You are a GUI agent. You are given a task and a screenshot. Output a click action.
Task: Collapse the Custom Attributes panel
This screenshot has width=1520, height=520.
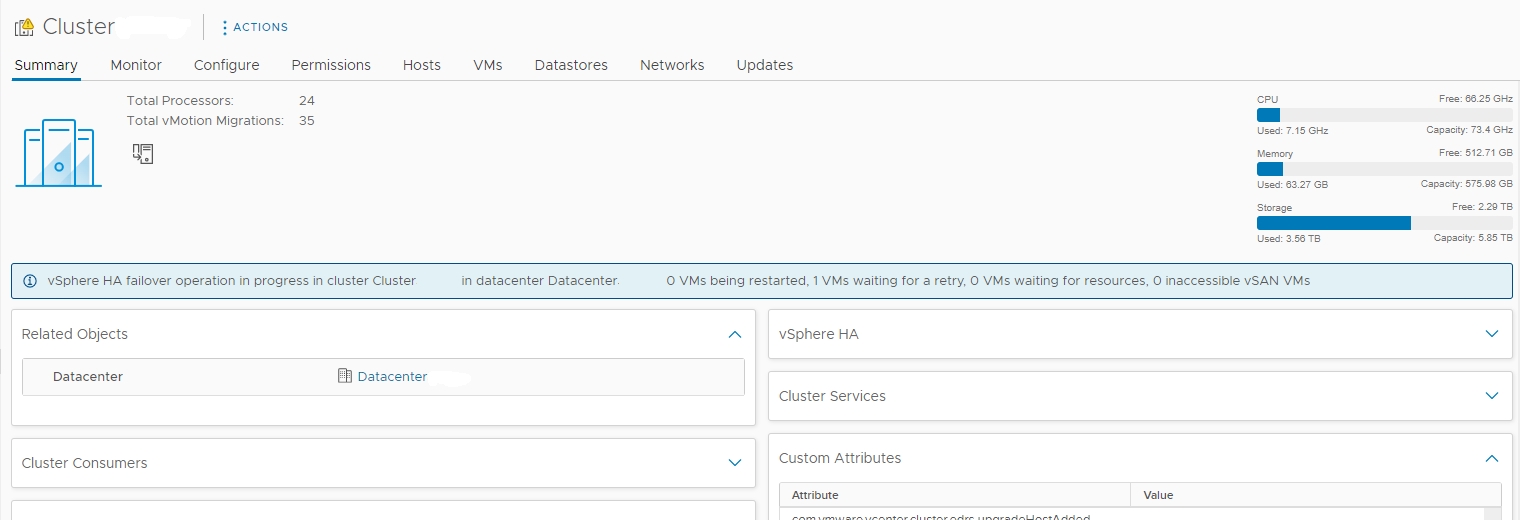(x=1492, y=458)
